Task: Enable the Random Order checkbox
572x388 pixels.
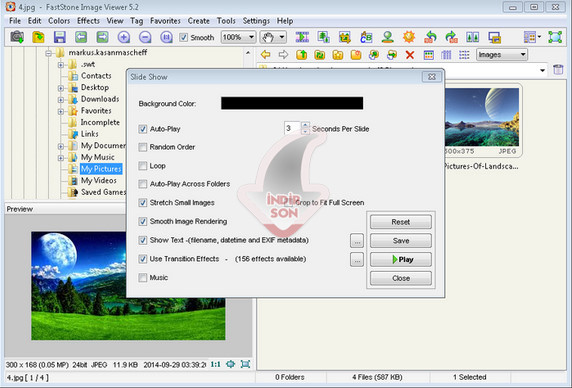Action: pos(143,147)
